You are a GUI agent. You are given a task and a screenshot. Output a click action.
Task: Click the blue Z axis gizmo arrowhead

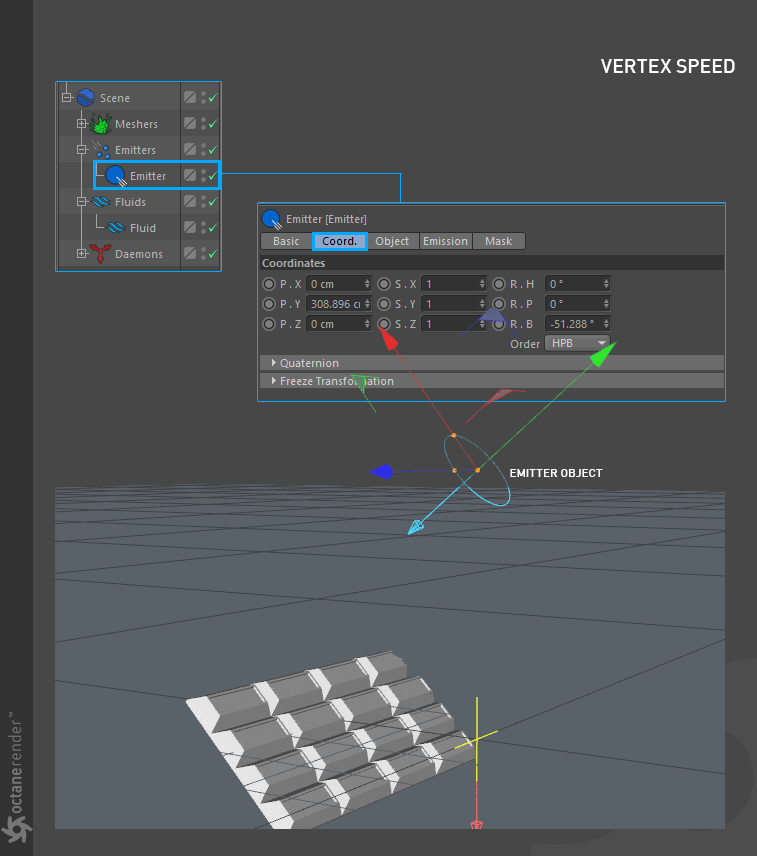coord(381,472)
